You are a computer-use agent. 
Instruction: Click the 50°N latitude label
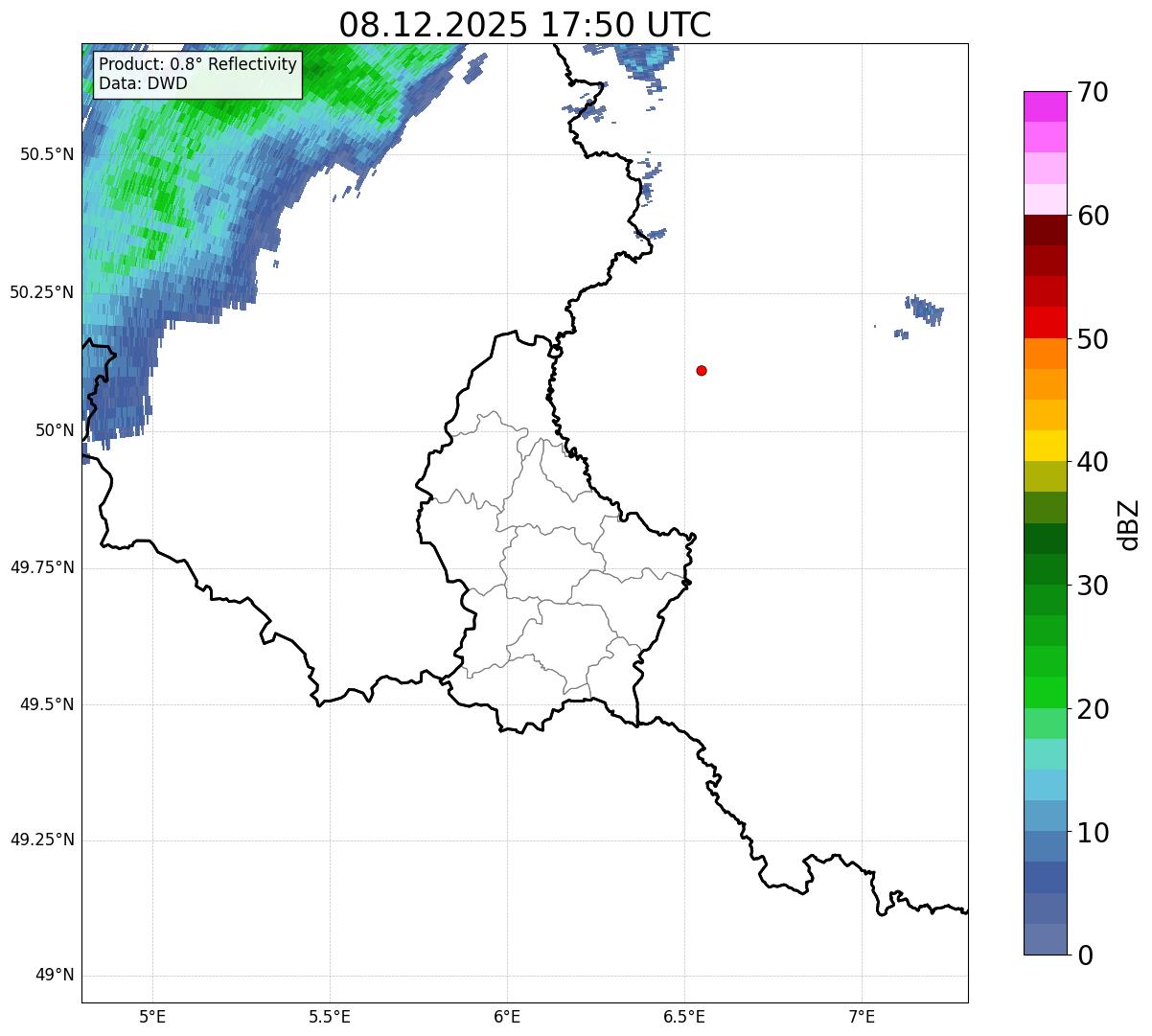[x=56, y=430]
